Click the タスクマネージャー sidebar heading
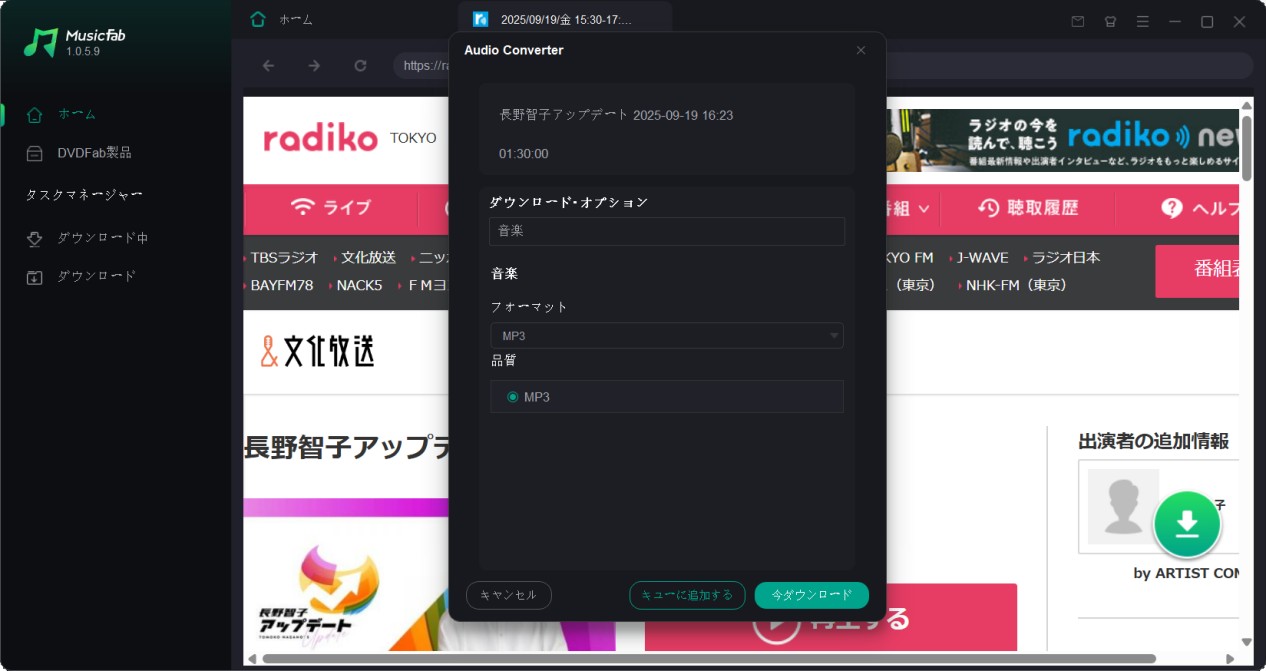 click(x=84, y=195)
